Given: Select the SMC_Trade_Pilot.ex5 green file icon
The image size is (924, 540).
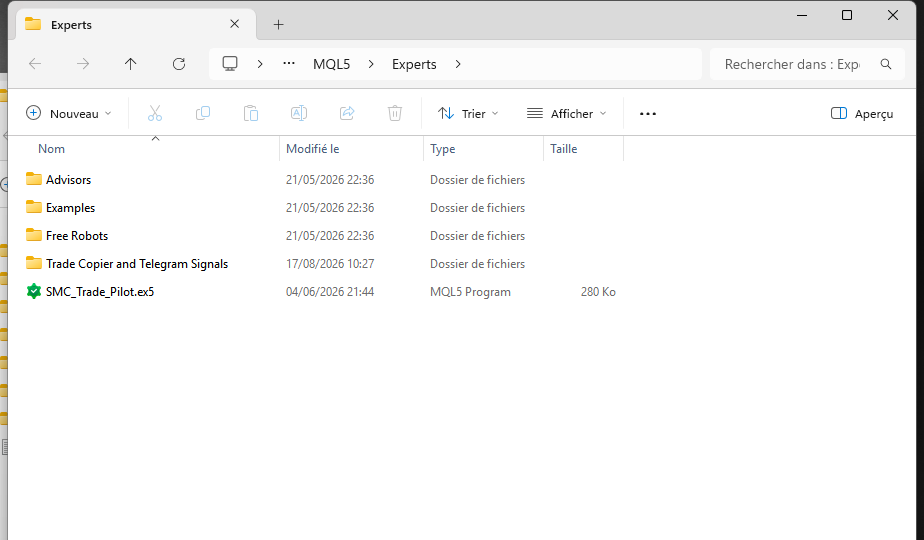Looking at the screenshot, I should click(34, 291).
